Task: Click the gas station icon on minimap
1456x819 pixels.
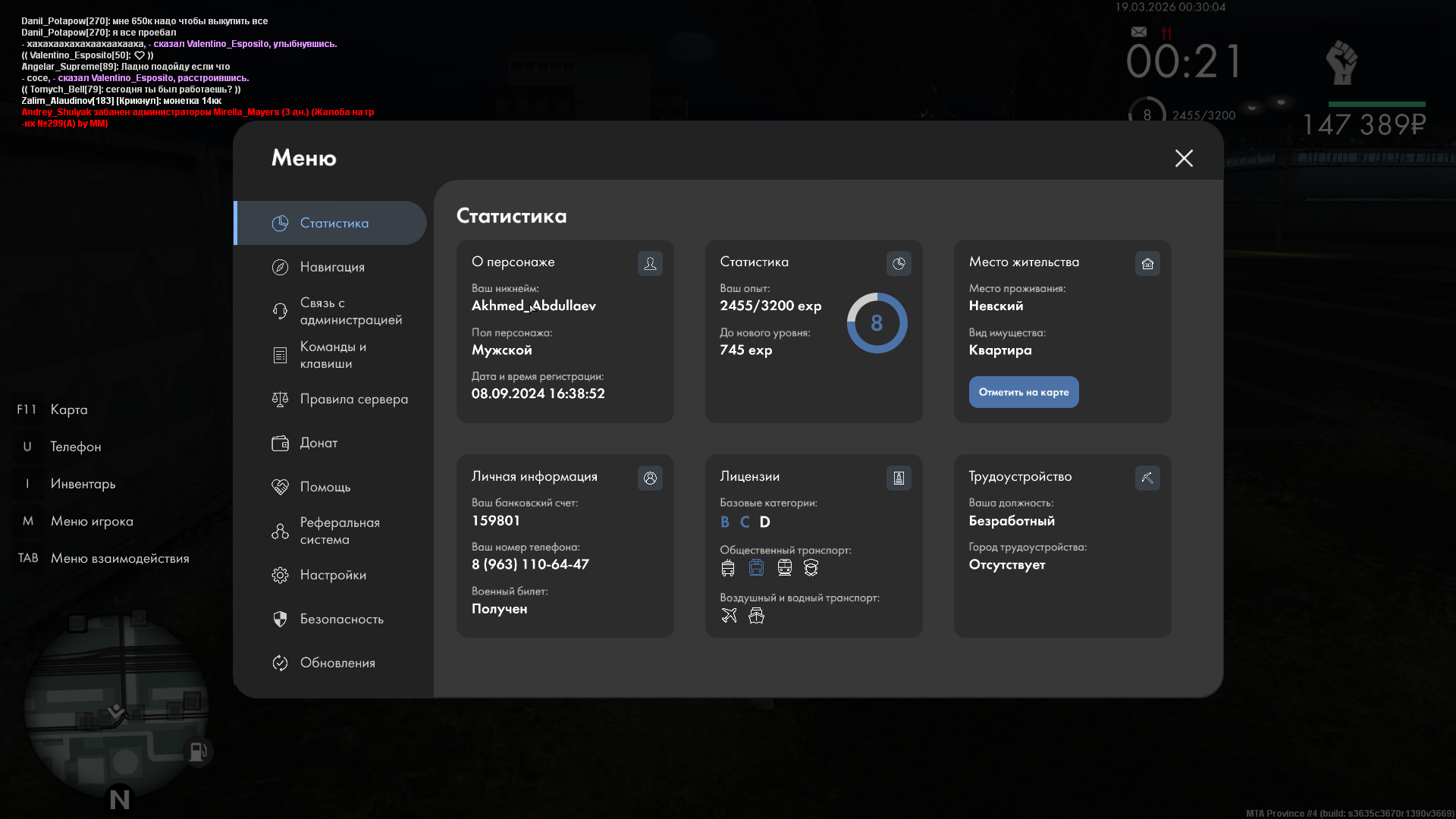Action: click(197, 751)
